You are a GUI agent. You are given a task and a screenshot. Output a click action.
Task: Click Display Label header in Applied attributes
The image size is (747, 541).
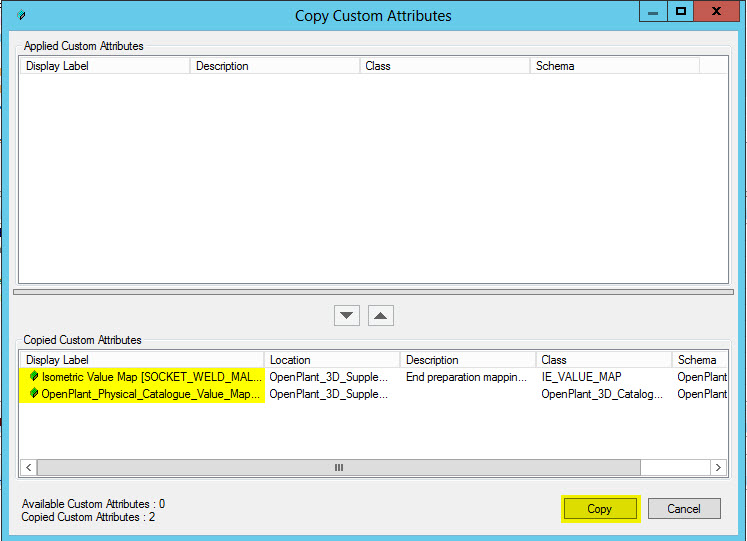(x=104, y=66)
